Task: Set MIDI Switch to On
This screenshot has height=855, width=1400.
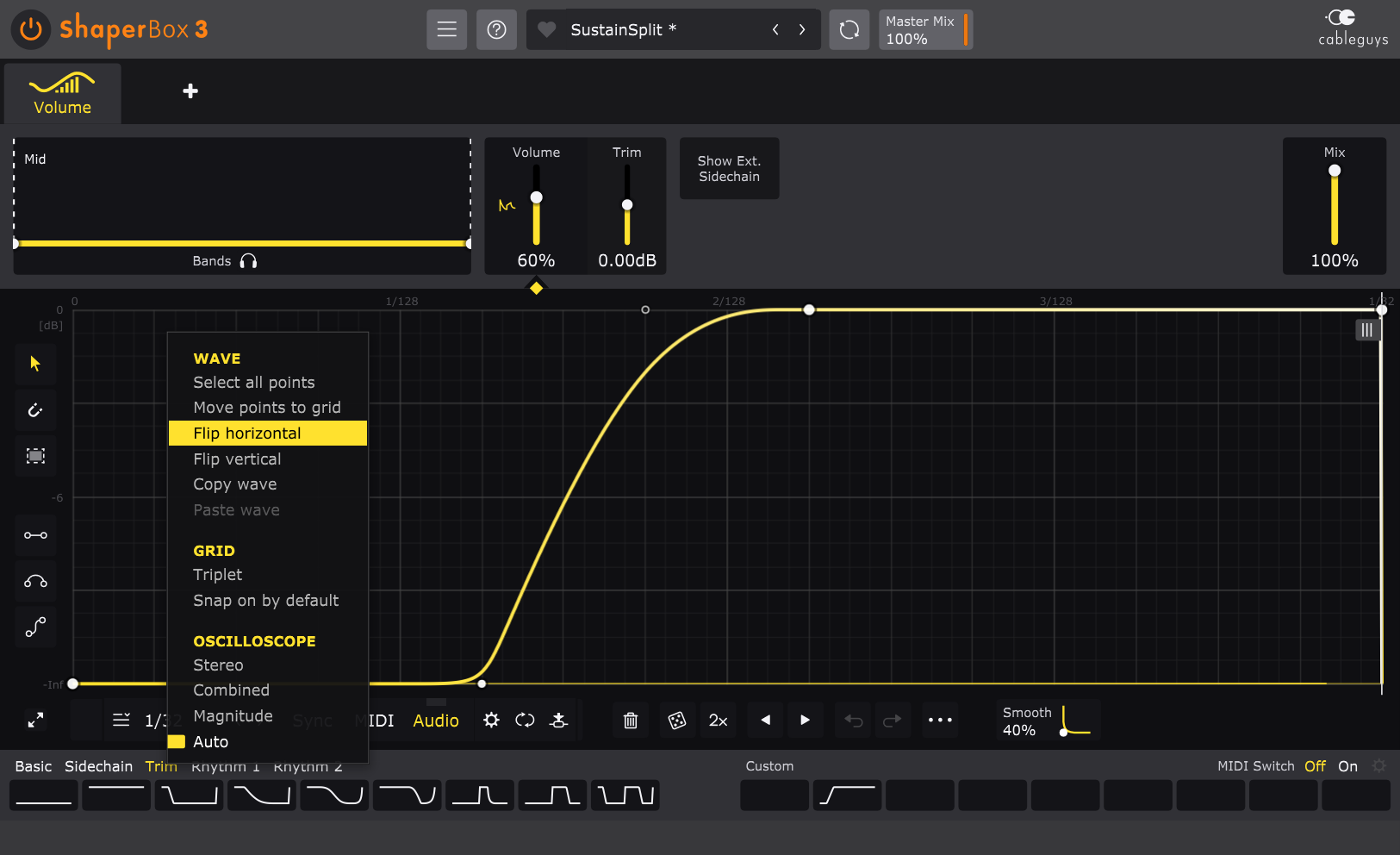Action: (1347, 766)
